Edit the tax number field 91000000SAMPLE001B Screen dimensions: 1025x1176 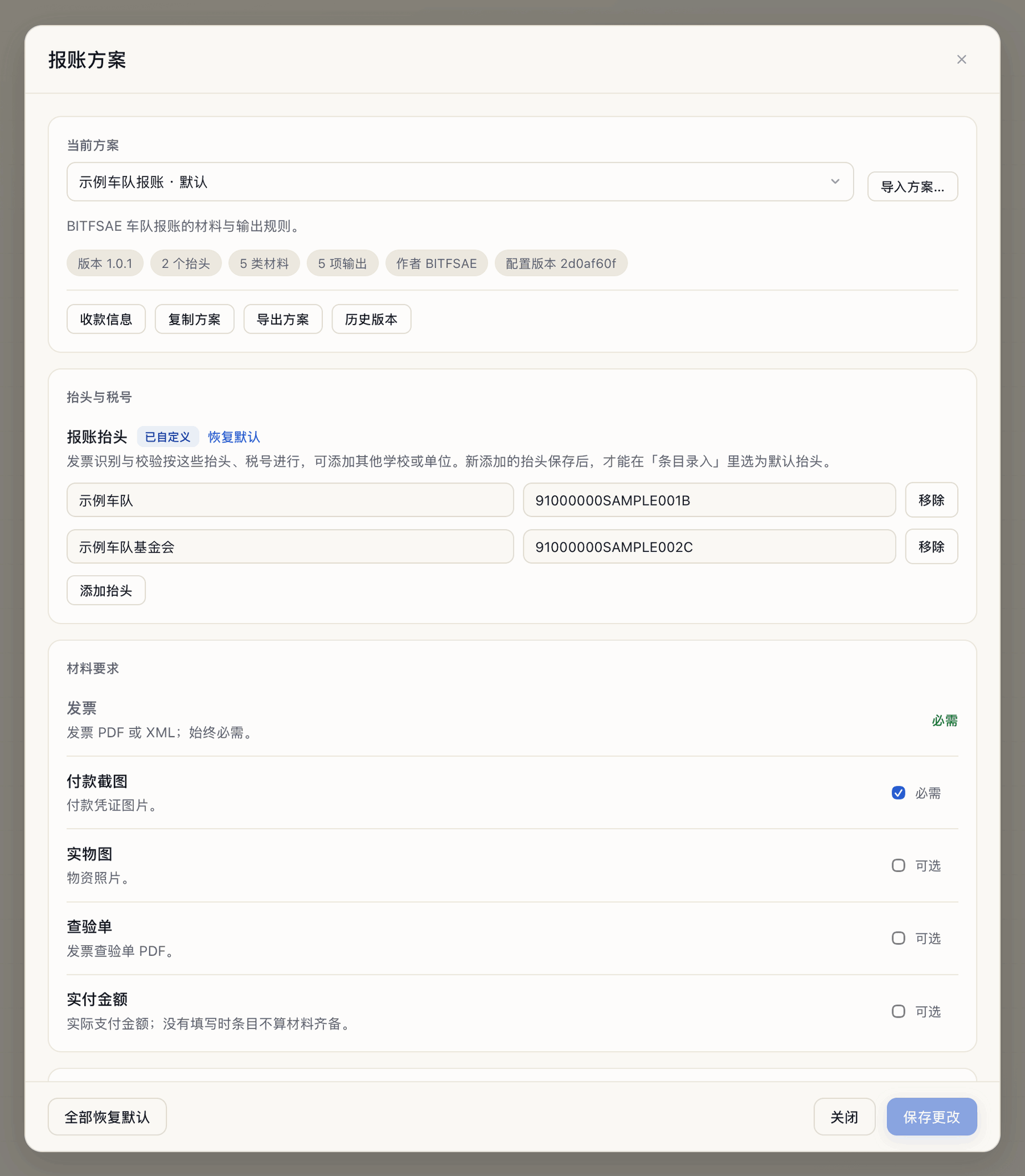(710, 500)
